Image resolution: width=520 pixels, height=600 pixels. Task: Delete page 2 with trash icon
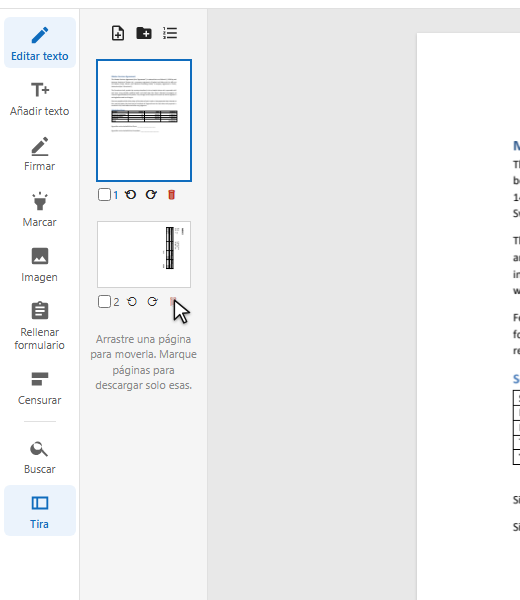173,302
